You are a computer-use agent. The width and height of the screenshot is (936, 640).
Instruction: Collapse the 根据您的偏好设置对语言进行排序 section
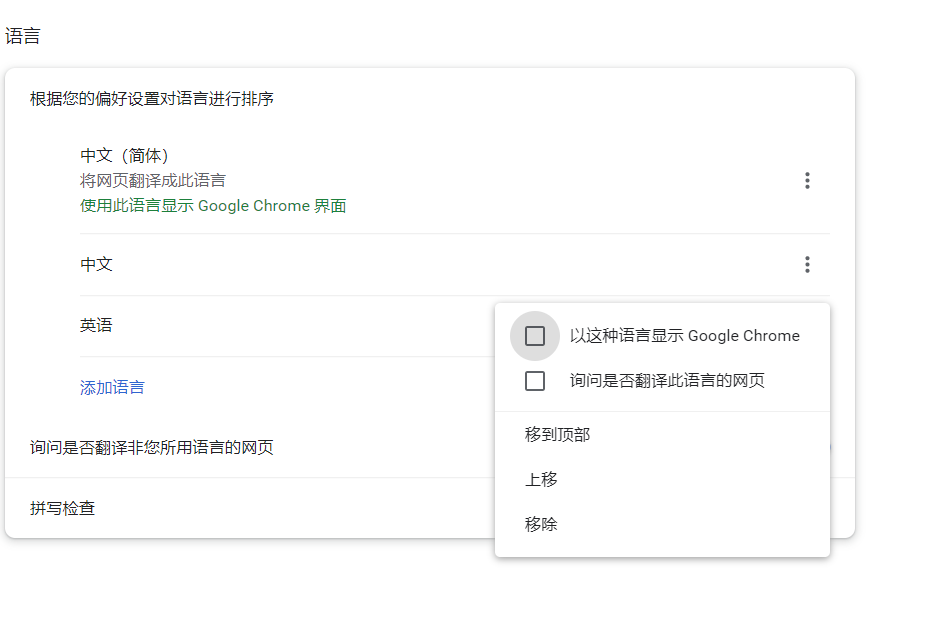click(152, 99)
